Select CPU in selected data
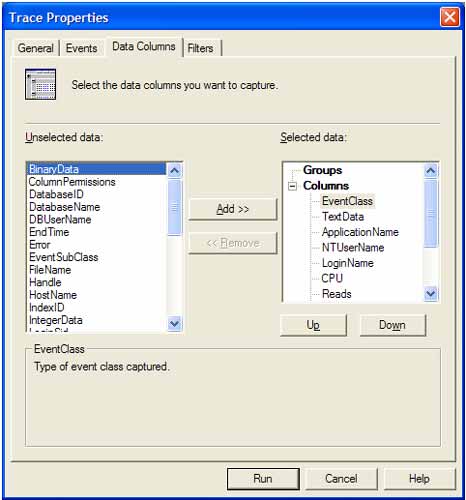 (x=332, y=278)
